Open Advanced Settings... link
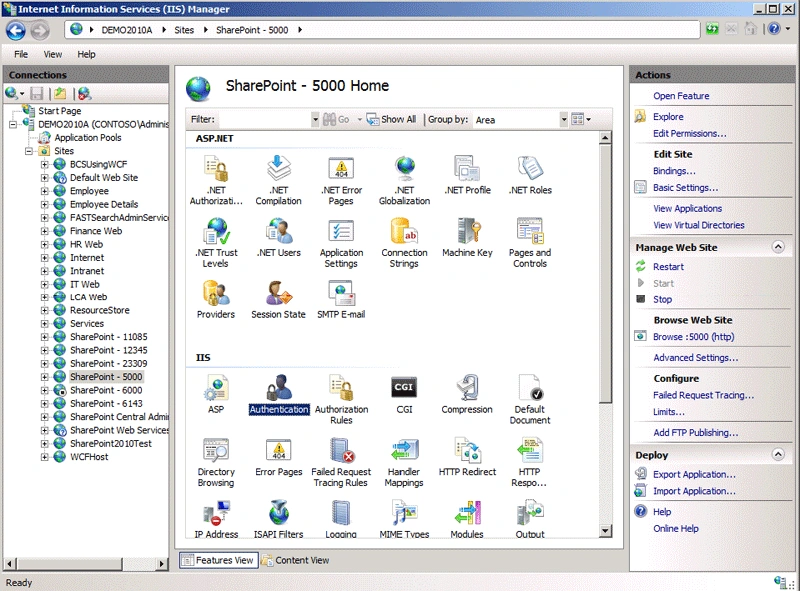The image size is (800, 591). coord(695,358)
